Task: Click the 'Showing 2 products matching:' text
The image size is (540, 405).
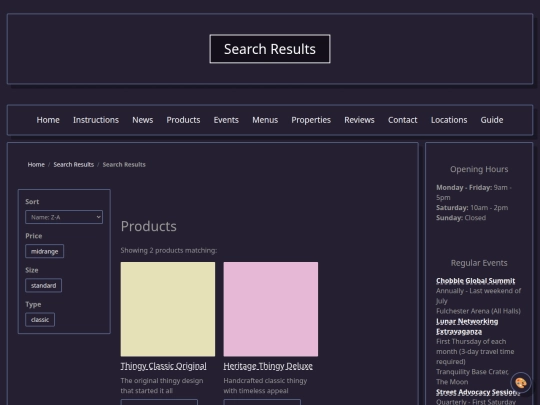Action: coord(169,250)
